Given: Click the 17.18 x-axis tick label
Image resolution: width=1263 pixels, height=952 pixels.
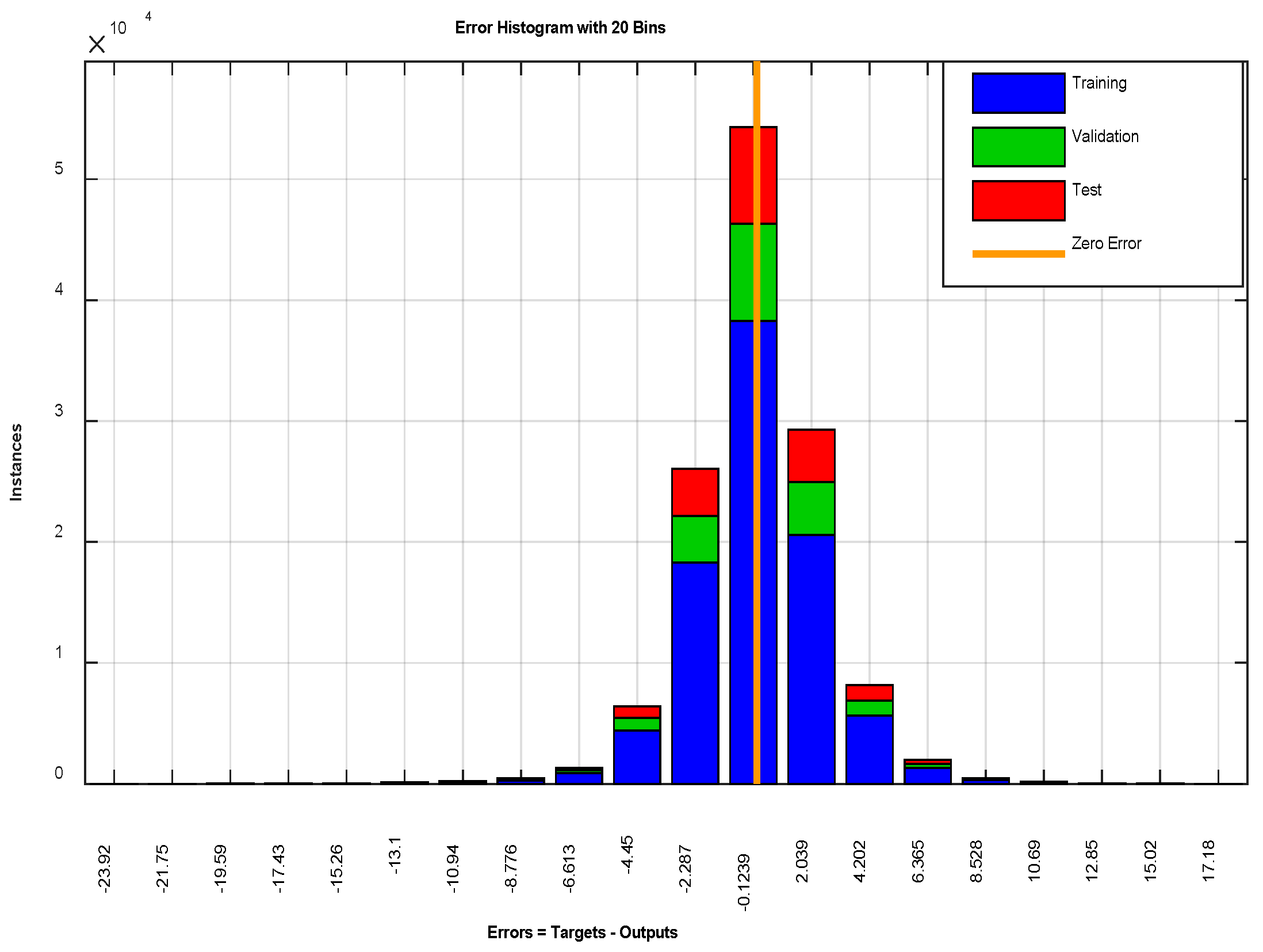Looking at the screenshot, I should [x=1208, y=861].
